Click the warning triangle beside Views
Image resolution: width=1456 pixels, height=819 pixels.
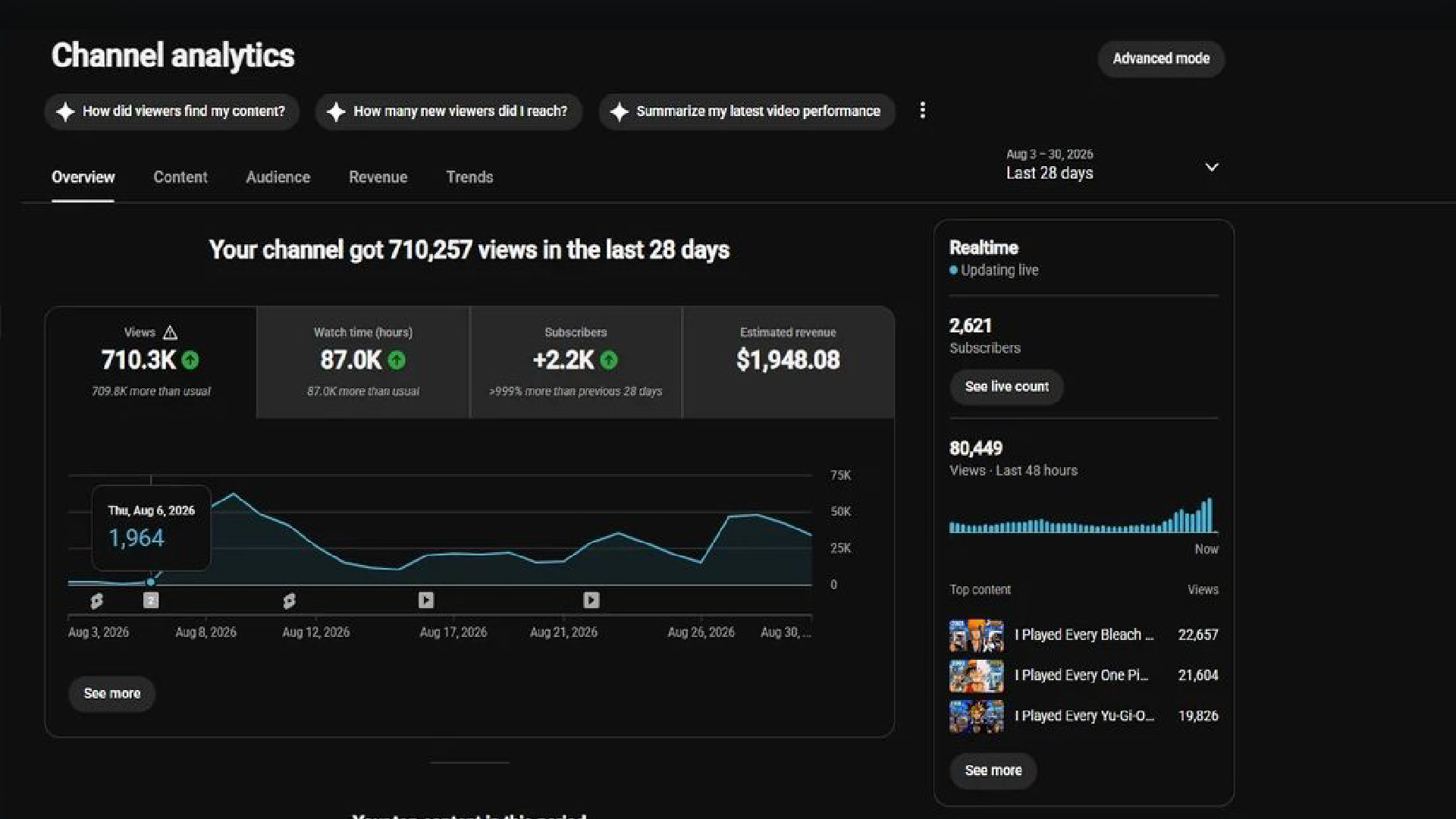[x=171, y=333]
